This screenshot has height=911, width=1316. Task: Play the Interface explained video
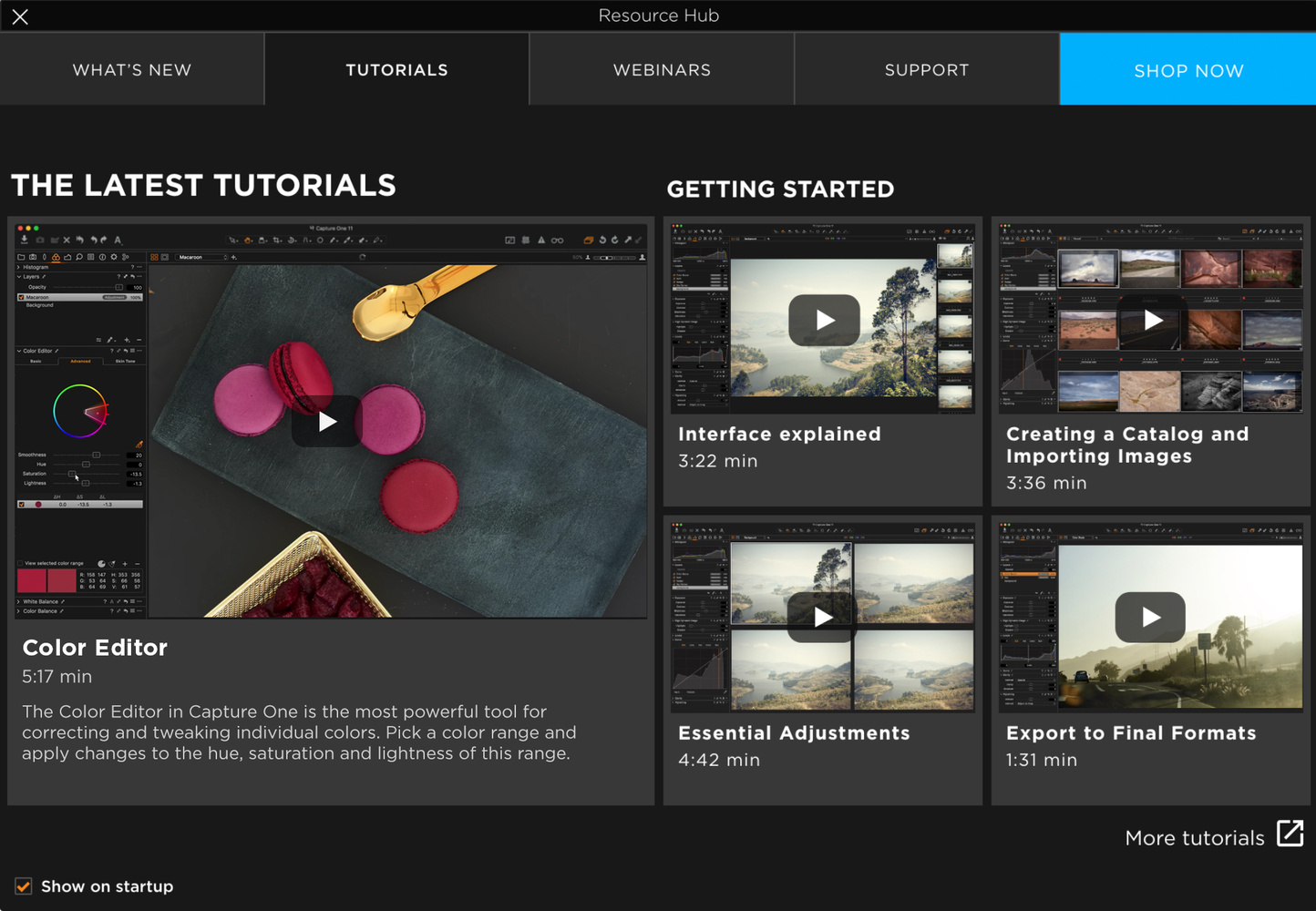(824, 320)
